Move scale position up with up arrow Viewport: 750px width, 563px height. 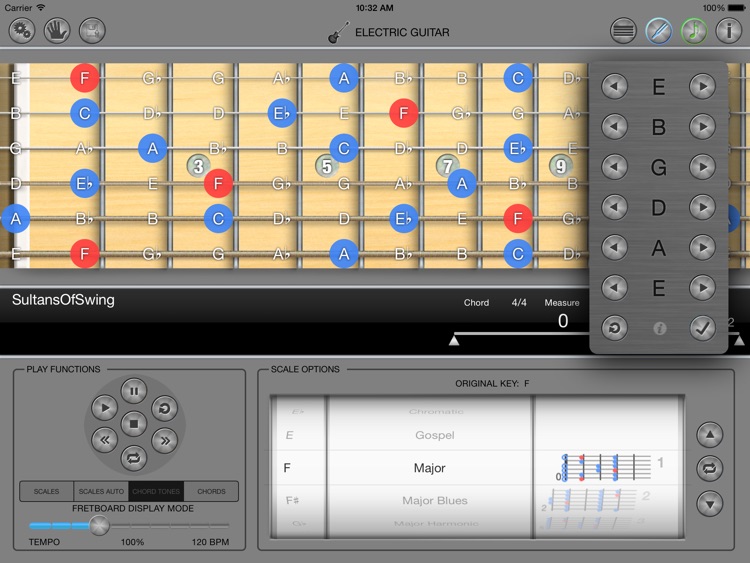(x=710, y=435)
